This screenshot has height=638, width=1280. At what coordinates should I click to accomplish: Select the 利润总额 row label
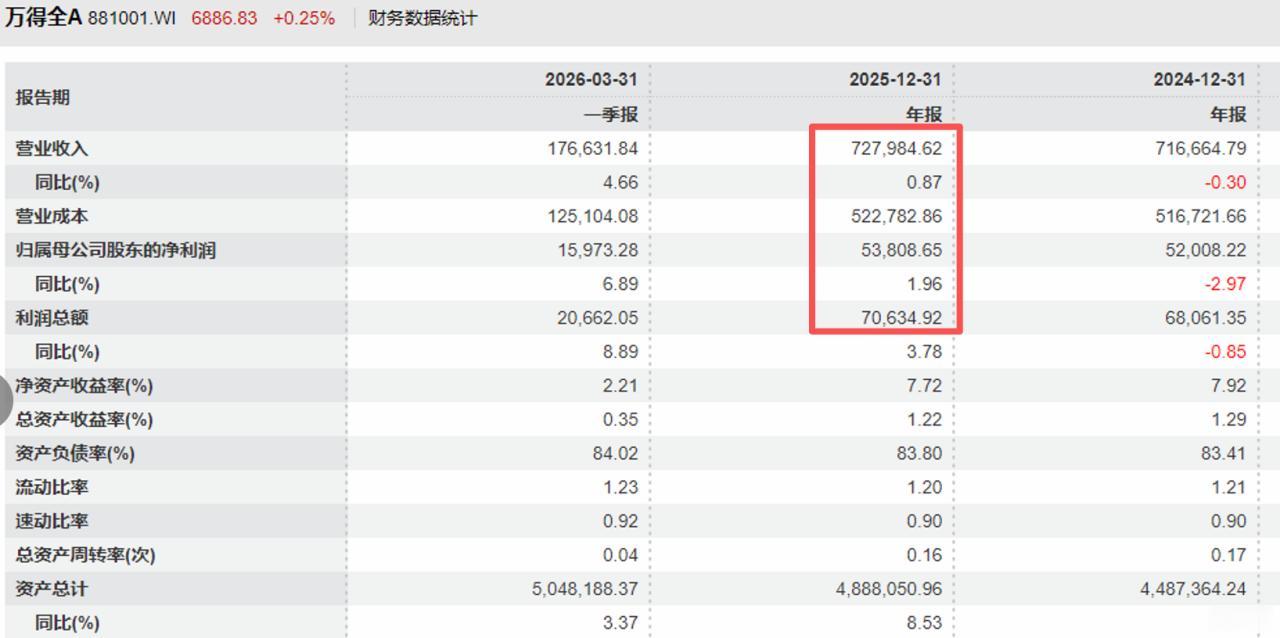[x=52, y=318]
